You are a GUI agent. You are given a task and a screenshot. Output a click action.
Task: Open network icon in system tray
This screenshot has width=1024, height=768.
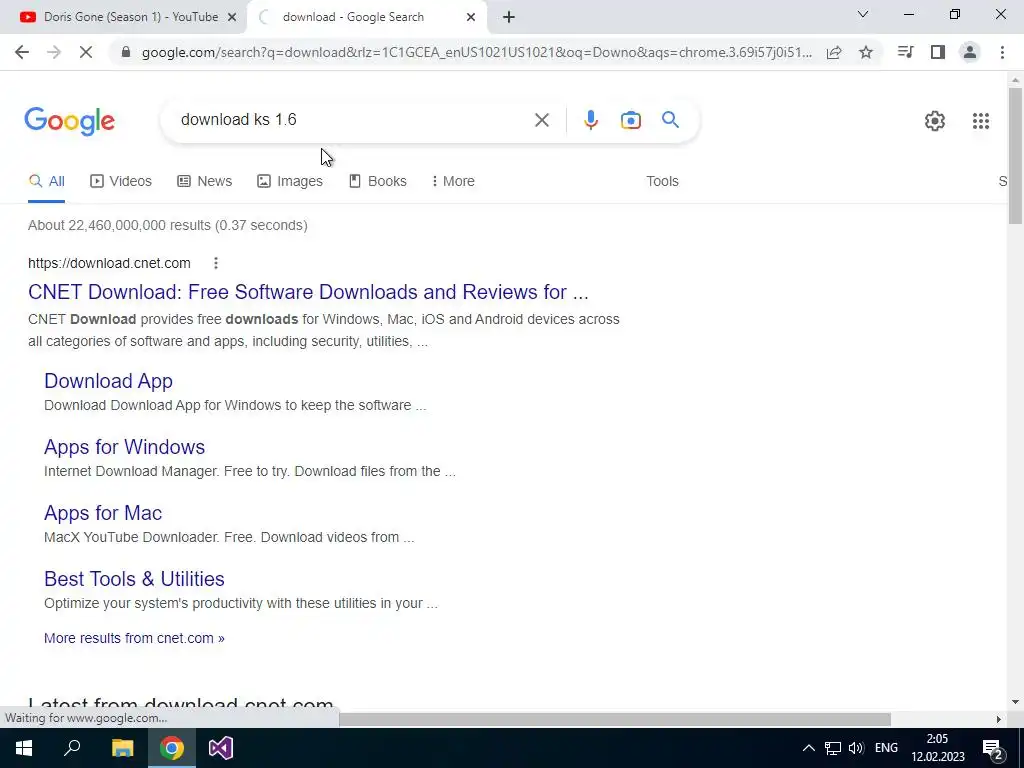[833, 748]
